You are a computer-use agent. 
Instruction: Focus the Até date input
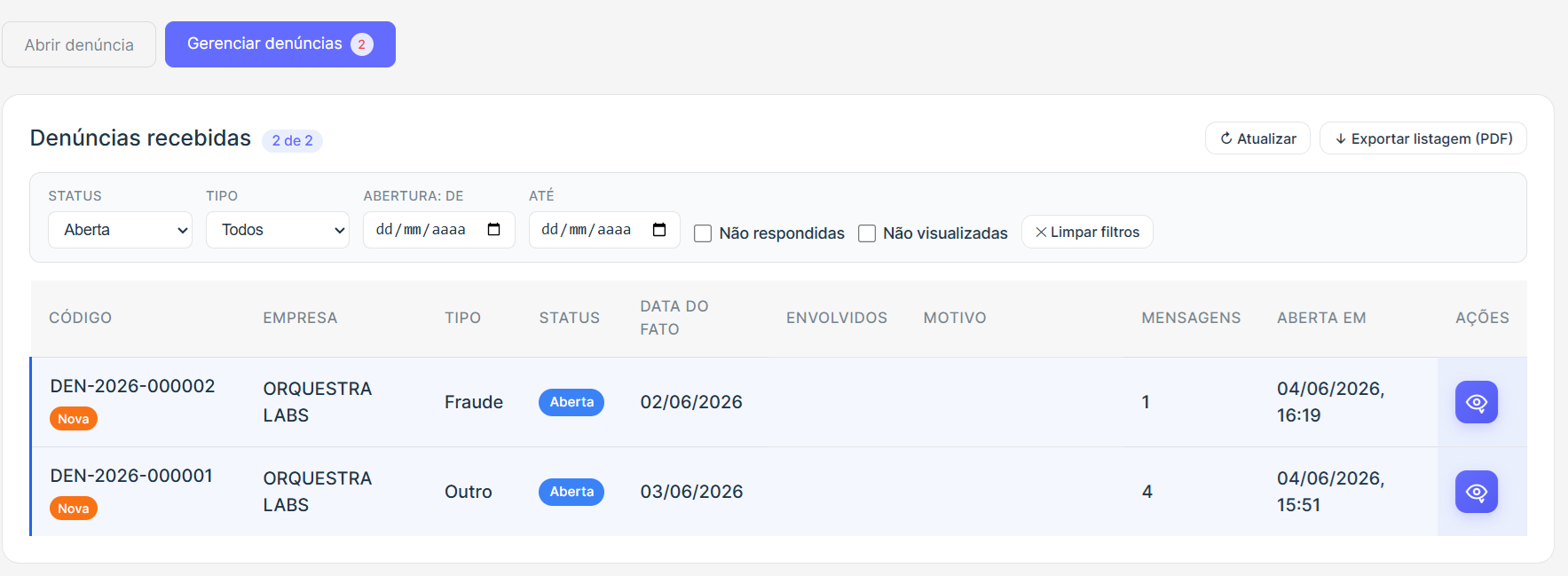click(604, 230)
